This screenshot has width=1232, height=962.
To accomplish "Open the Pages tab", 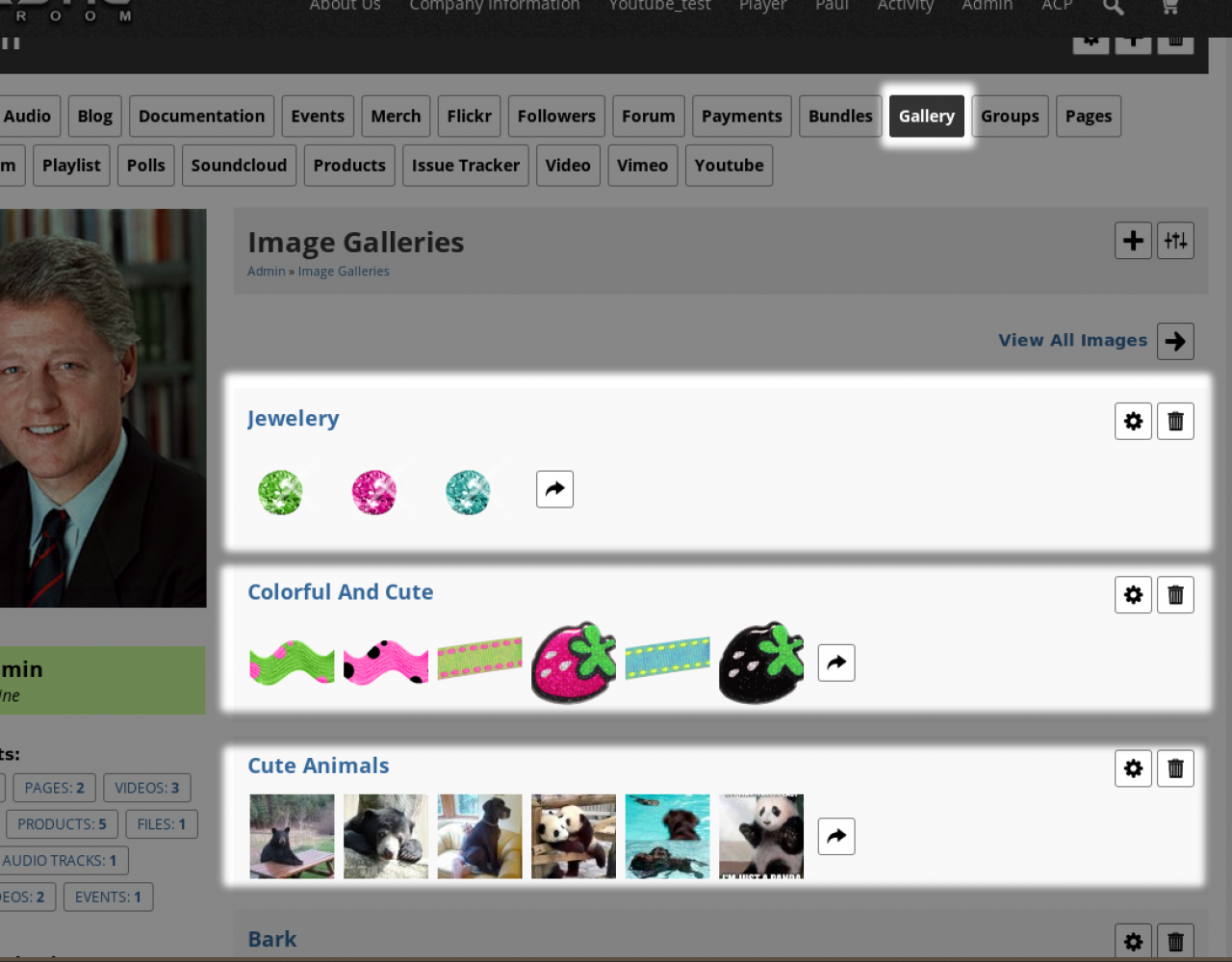I will [x=1089, y=117].
